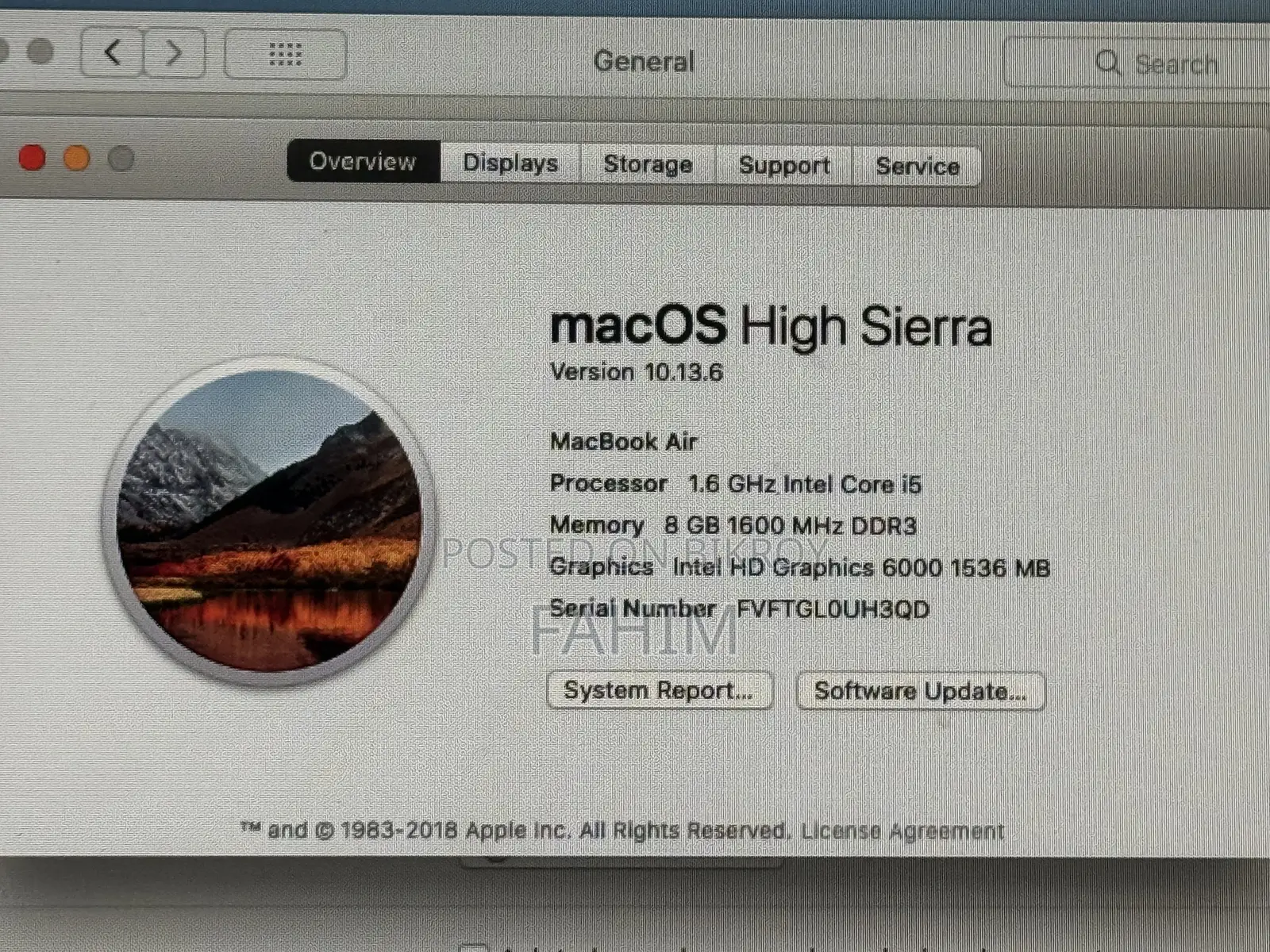This screenshot has width=1270, height=952.
Task: Go forward using the right arrow button
Action: point(174,53)
